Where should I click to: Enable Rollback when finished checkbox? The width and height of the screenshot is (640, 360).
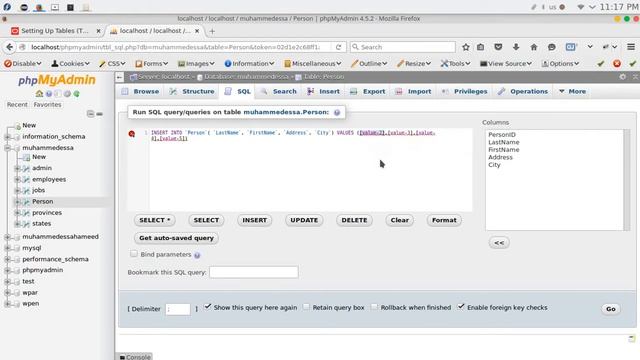[374, 307]
